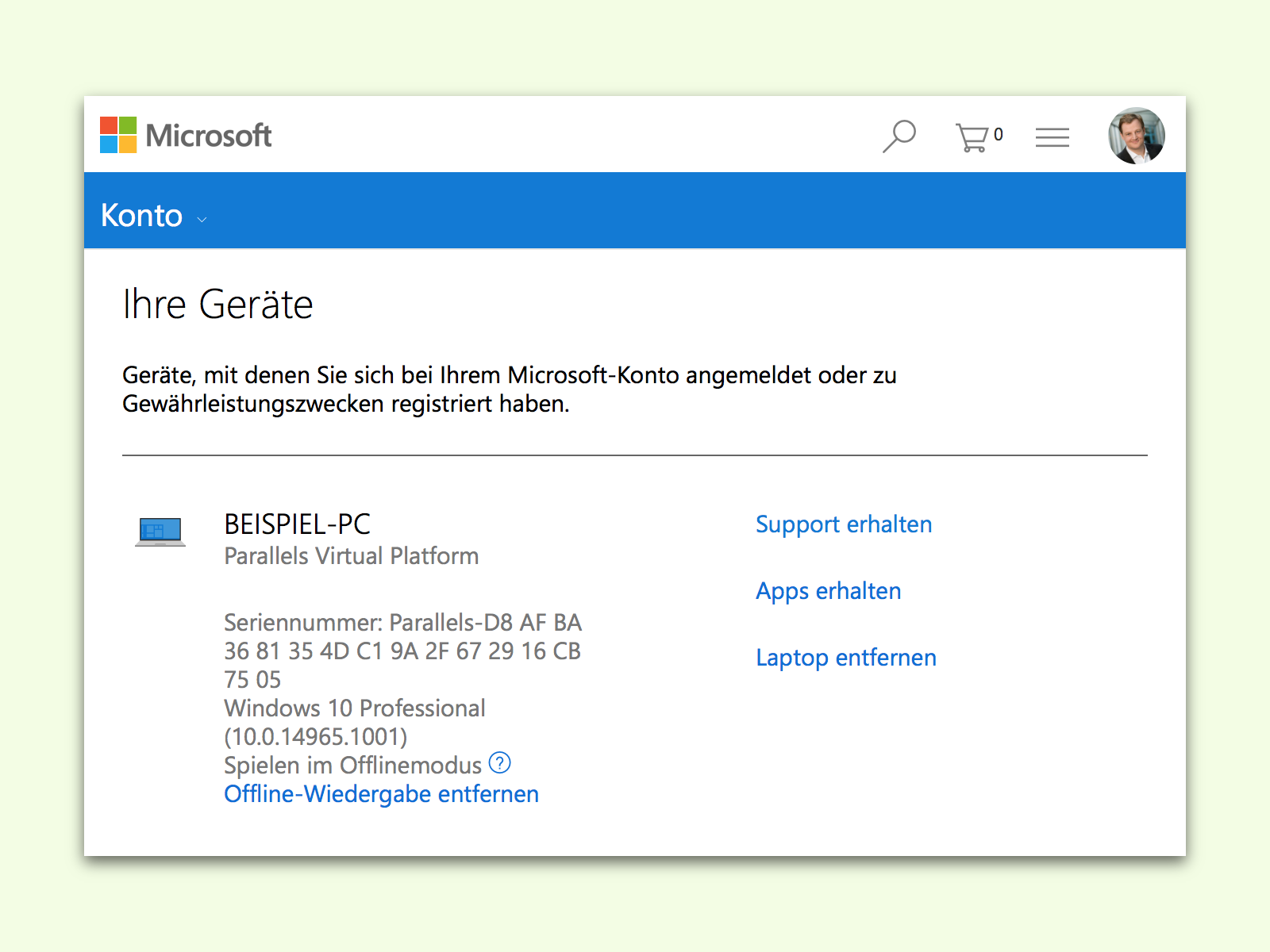Click the Parallels Virtual Platform text
This screenshot has height=952, width=1270.
coord(352,556)
